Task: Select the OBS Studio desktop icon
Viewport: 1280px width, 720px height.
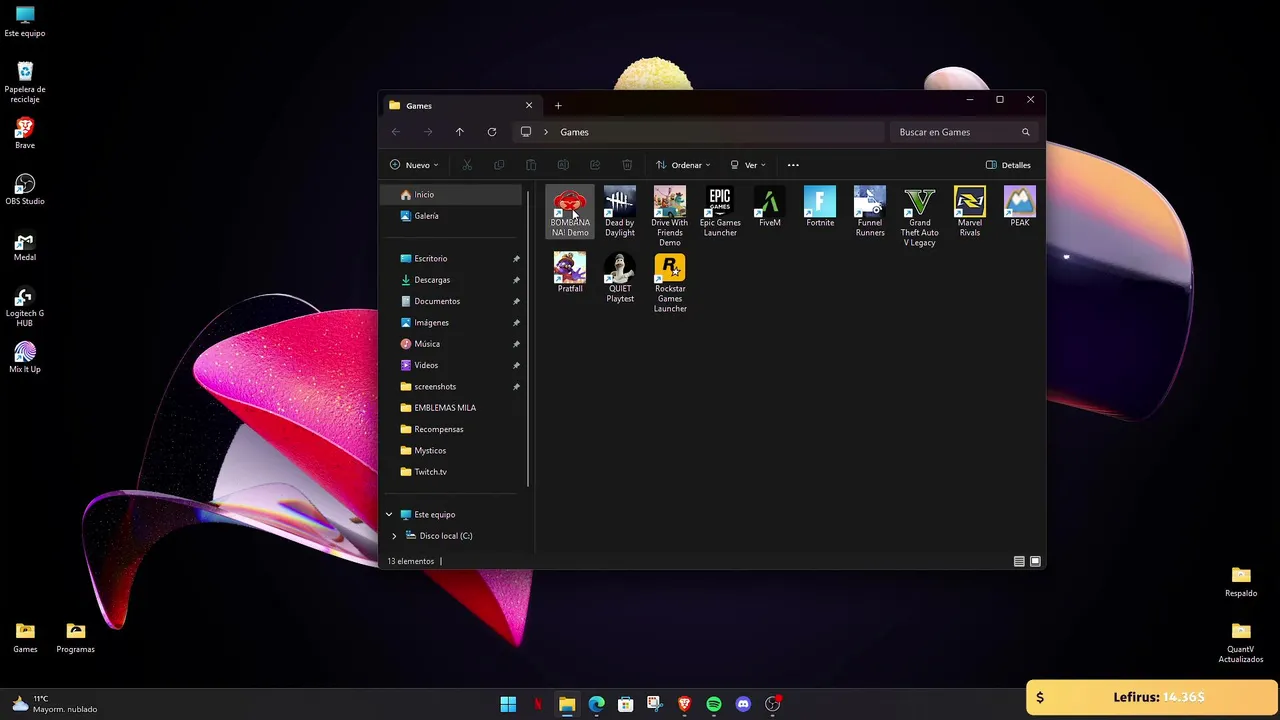Action: (25, 190)
